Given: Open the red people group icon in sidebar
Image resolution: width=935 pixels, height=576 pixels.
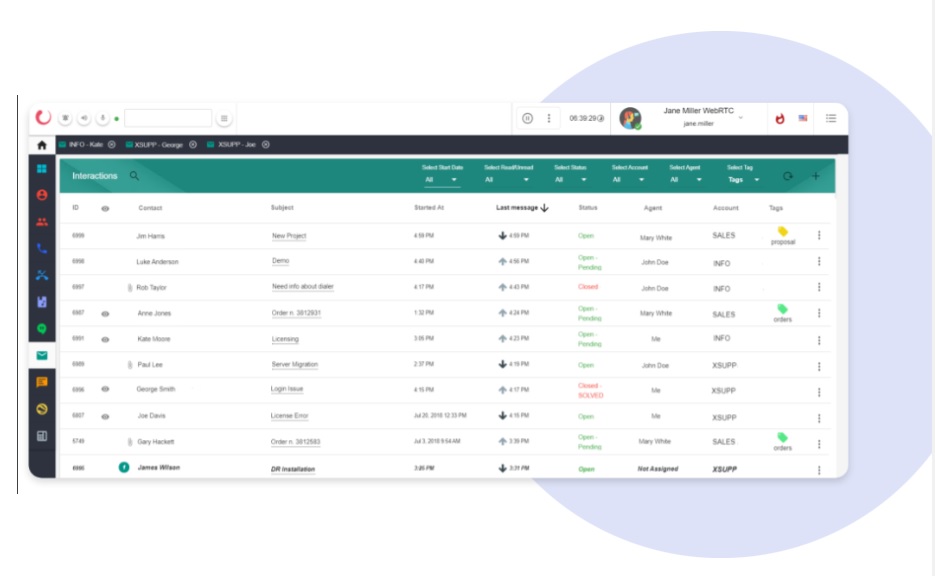Looking at the screenshot, I should coord(42,222).
